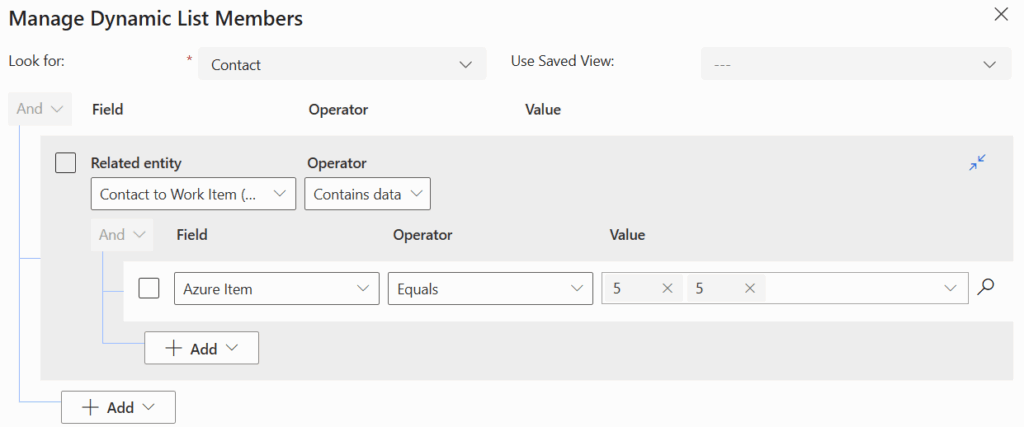Image resolution: width=1024 pixels, height=427 pixels.
Task: Click the inner Add button under Azure Item
Action: point(202,348)
